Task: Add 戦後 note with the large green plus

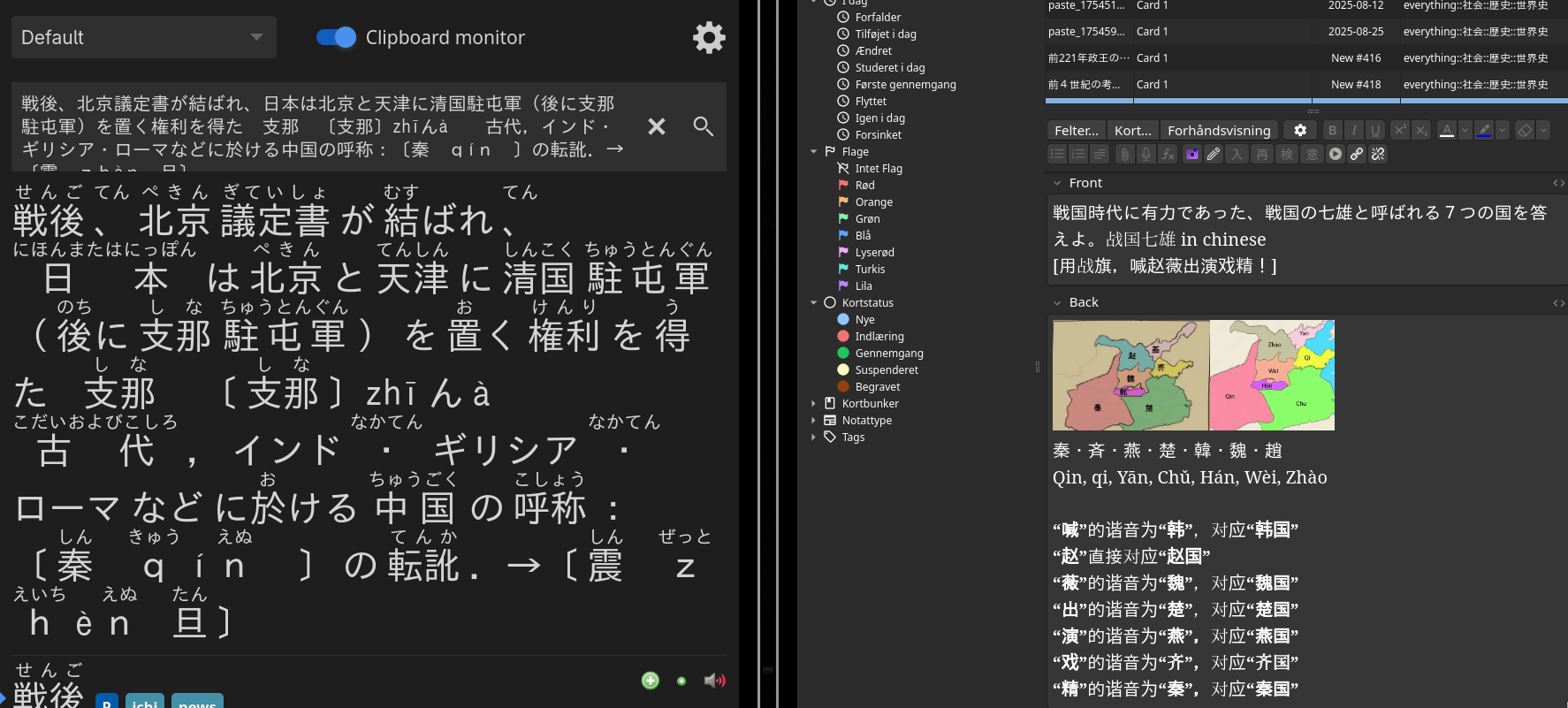Action: [651, 680]
